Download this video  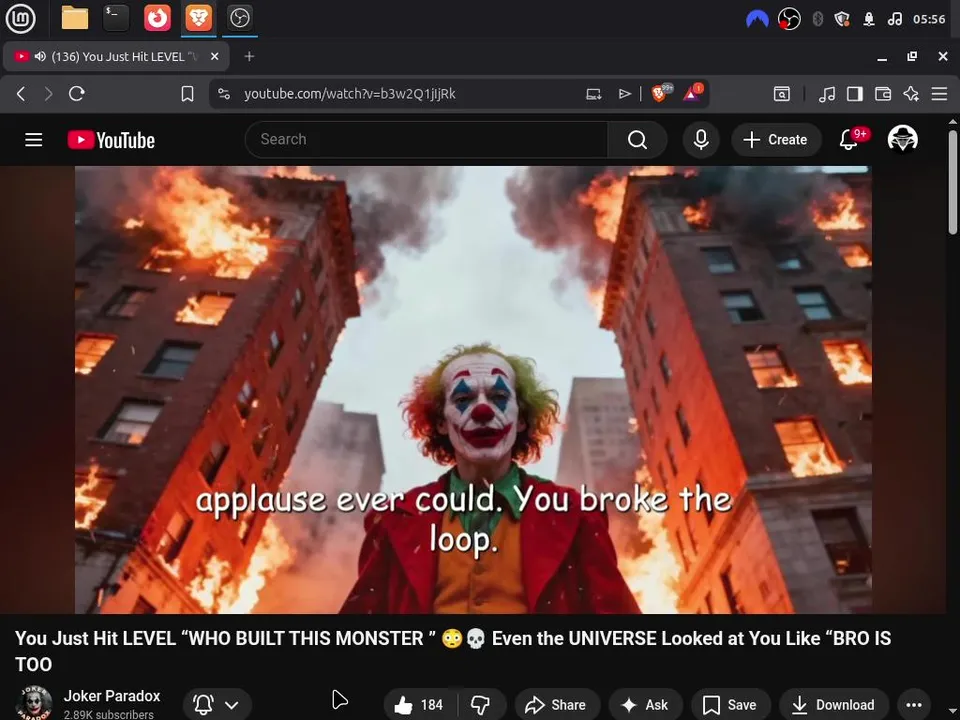point(833,705)
